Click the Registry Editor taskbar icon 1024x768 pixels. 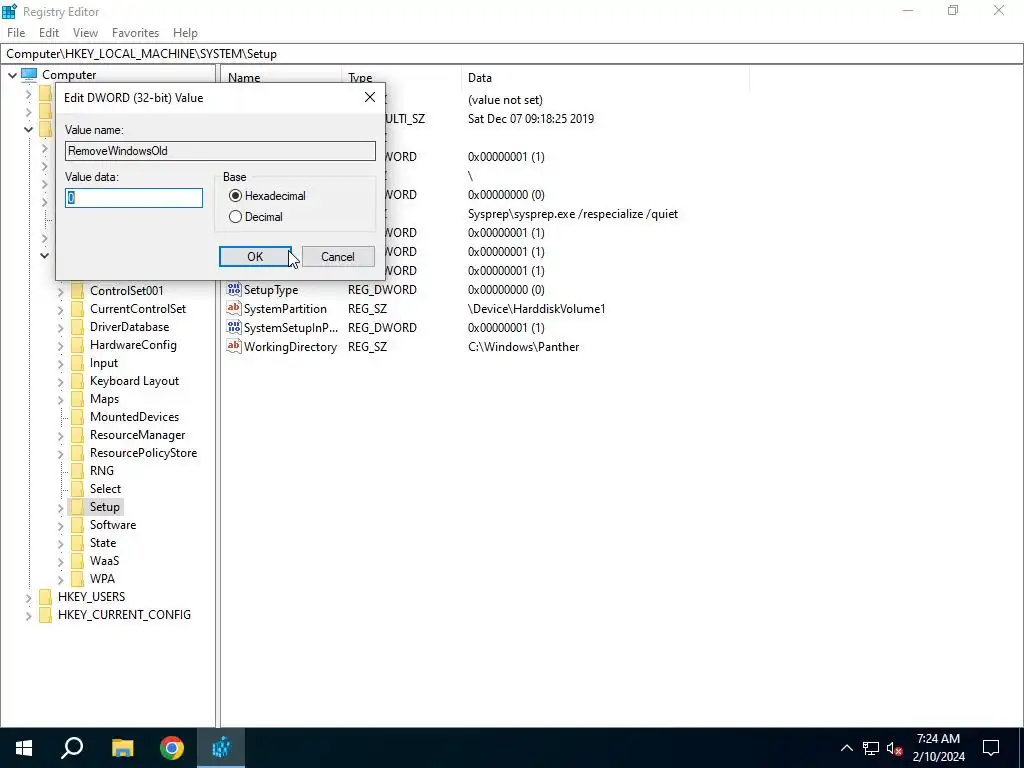point(221,748)
